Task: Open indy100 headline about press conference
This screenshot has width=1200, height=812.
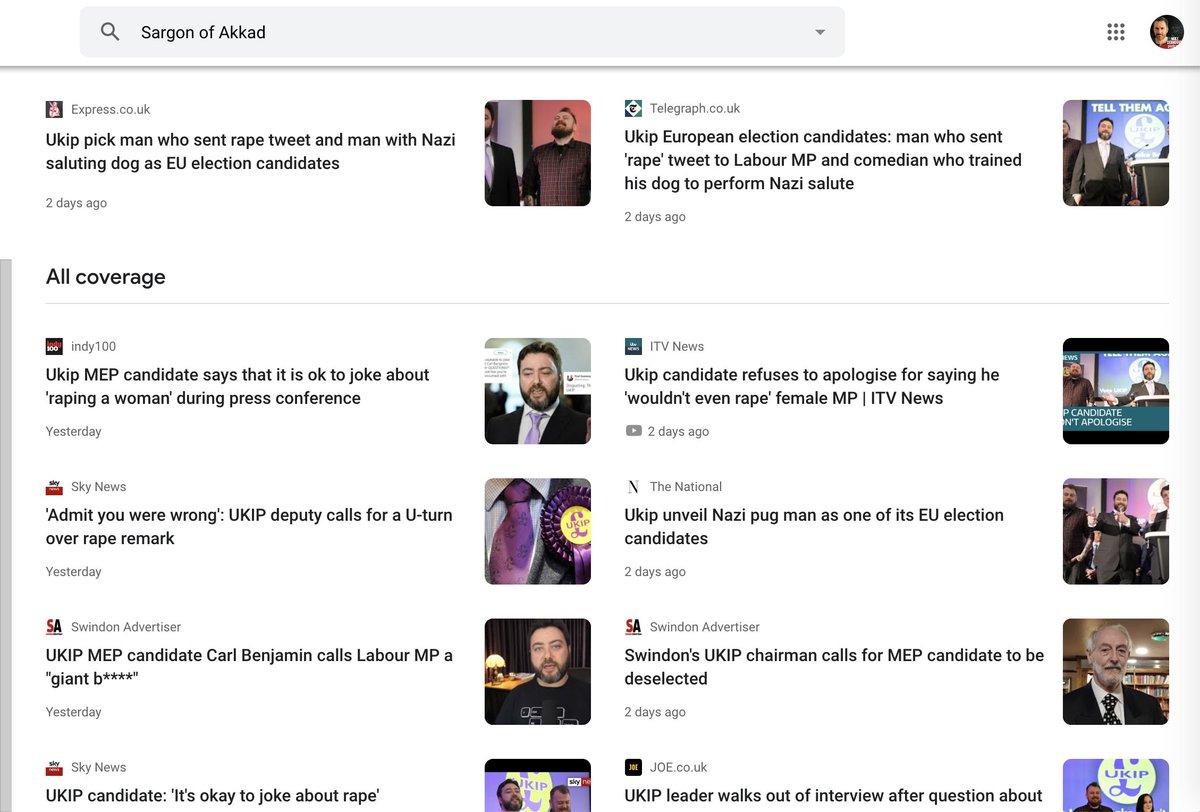Action: click(238, 386)
